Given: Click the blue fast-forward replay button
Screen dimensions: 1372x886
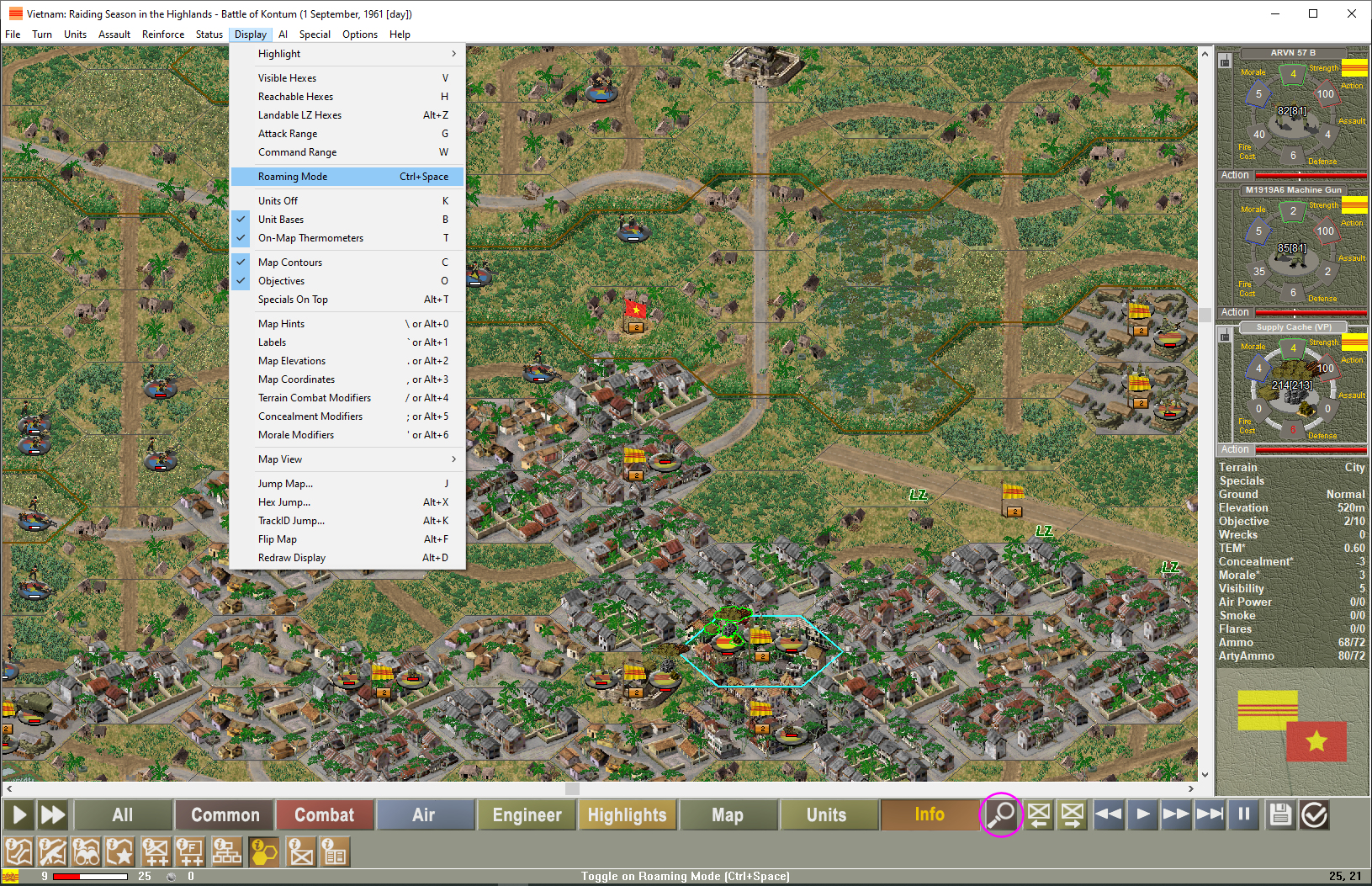Looking at the screenshot, I should coord(1176,814).
